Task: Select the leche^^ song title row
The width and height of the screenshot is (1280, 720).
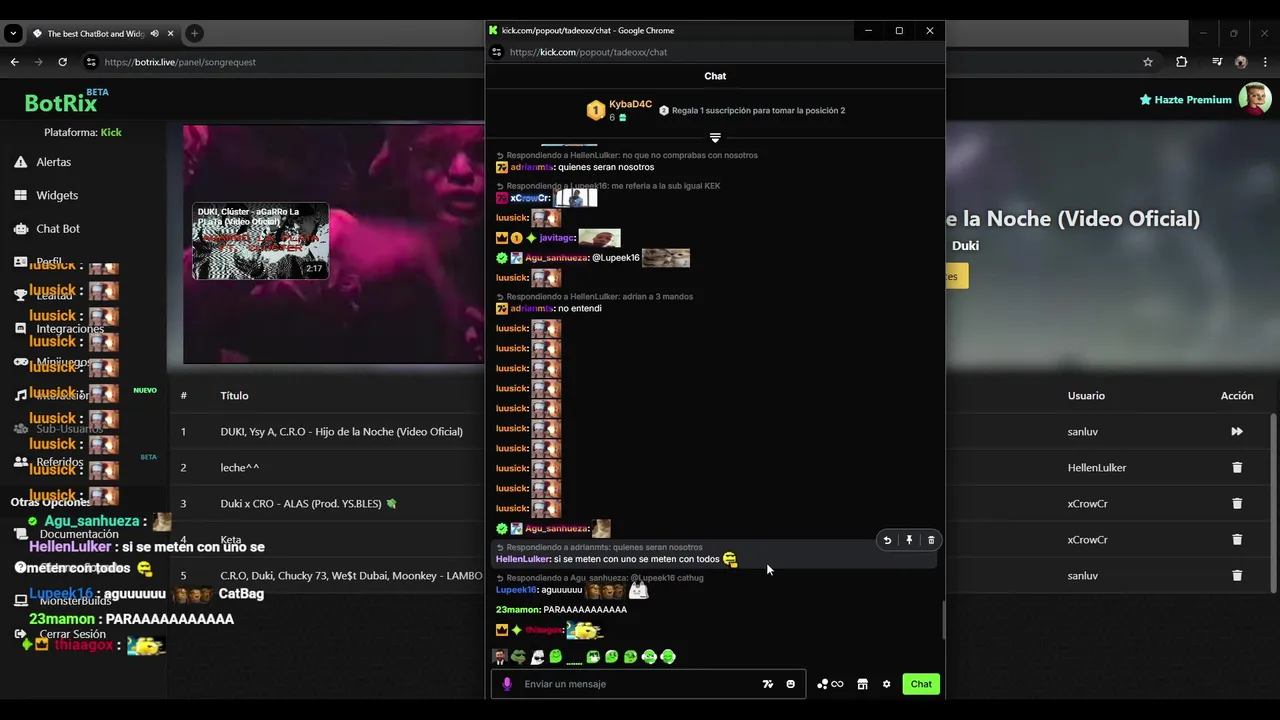Action: pyautogui.click(x=240, y=468)
